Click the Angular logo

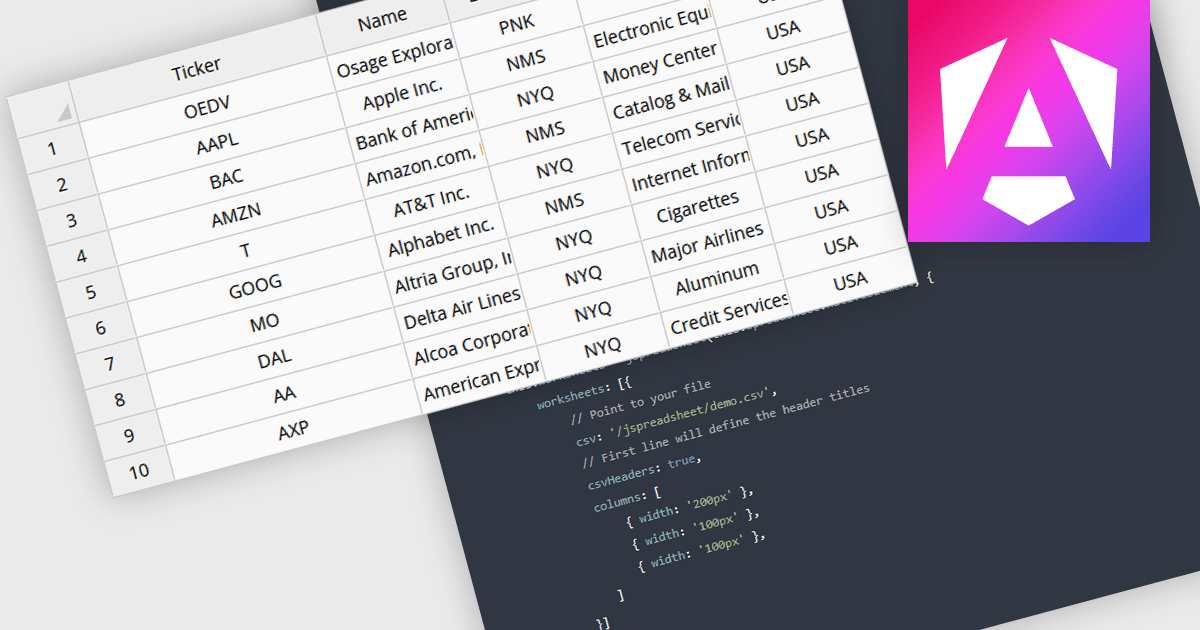(1028, 120)
